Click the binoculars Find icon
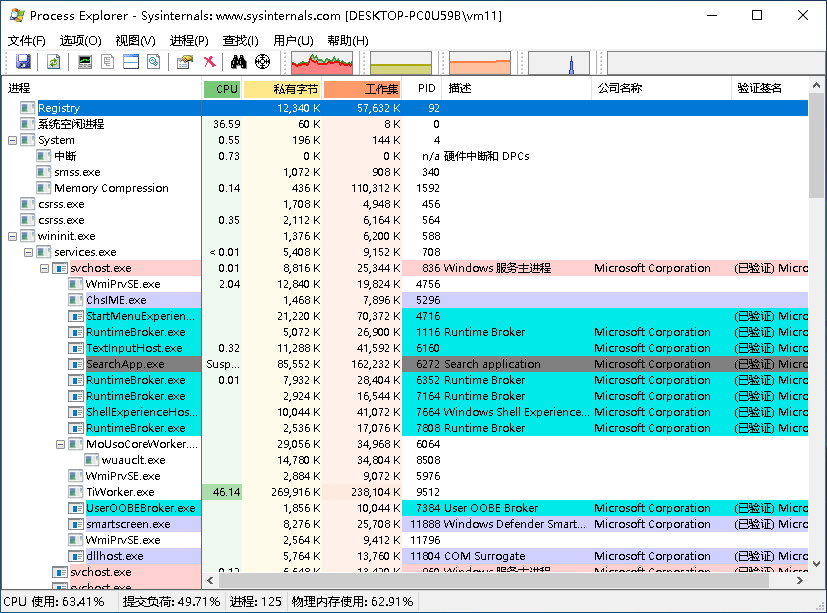Viewport: 827px width, 613px height. coord(238,62)
